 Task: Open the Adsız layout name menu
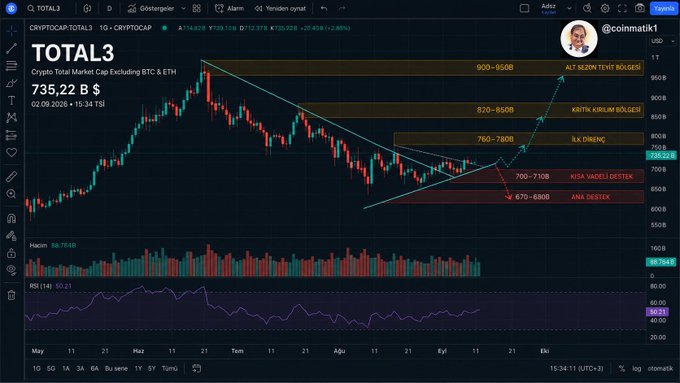click(549, 8)
